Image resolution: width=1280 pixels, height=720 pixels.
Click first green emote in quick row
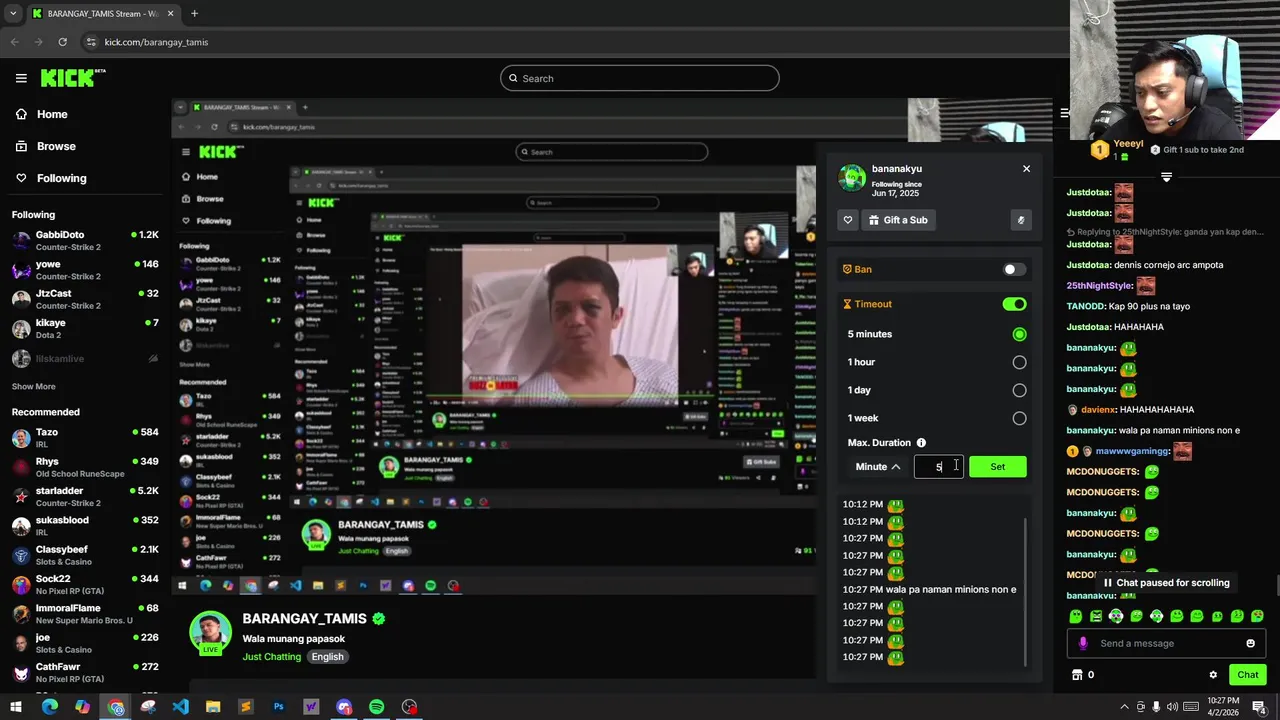1076,616
